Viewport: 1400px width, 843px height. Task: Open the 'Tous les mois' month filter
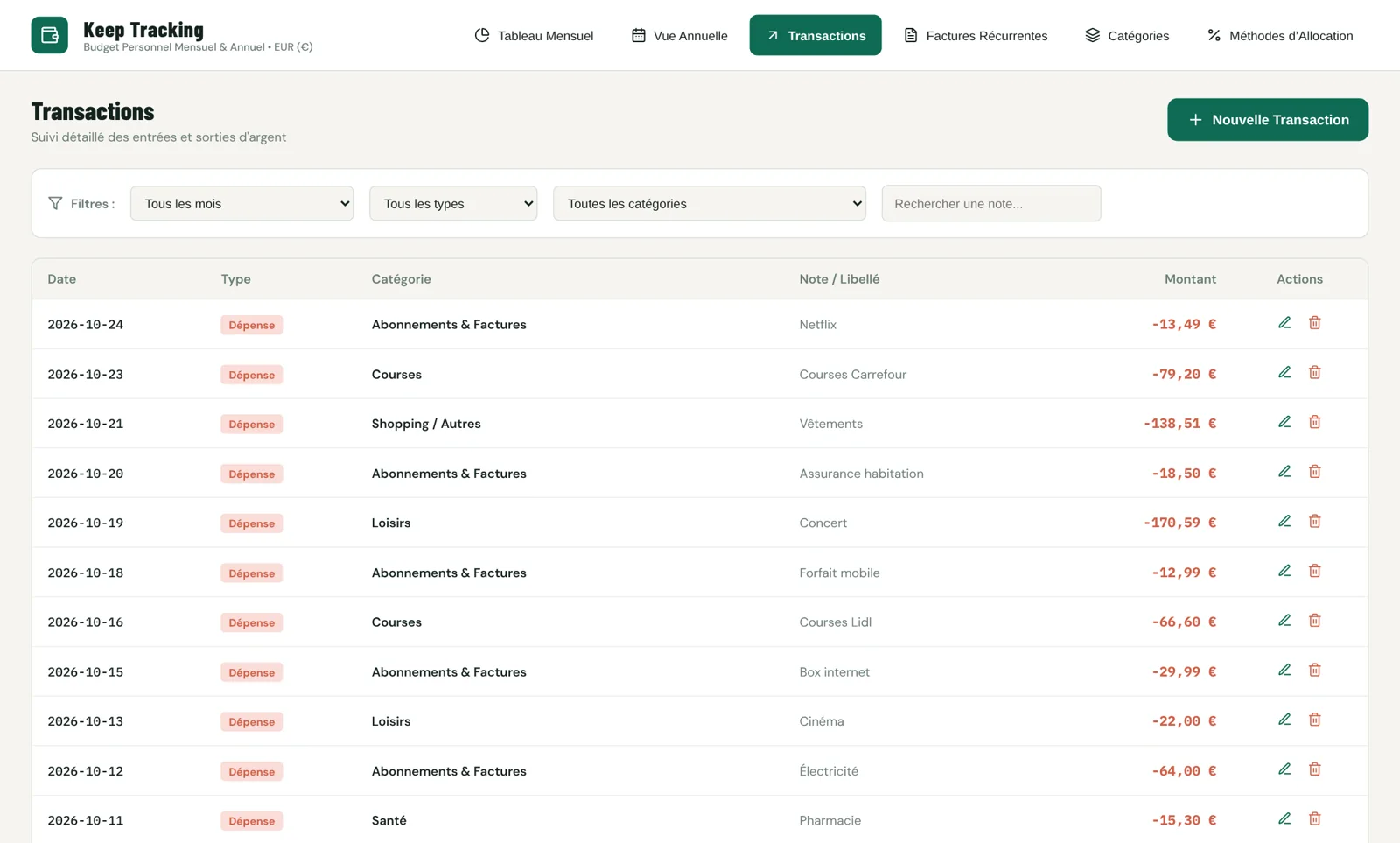point(241,203)
